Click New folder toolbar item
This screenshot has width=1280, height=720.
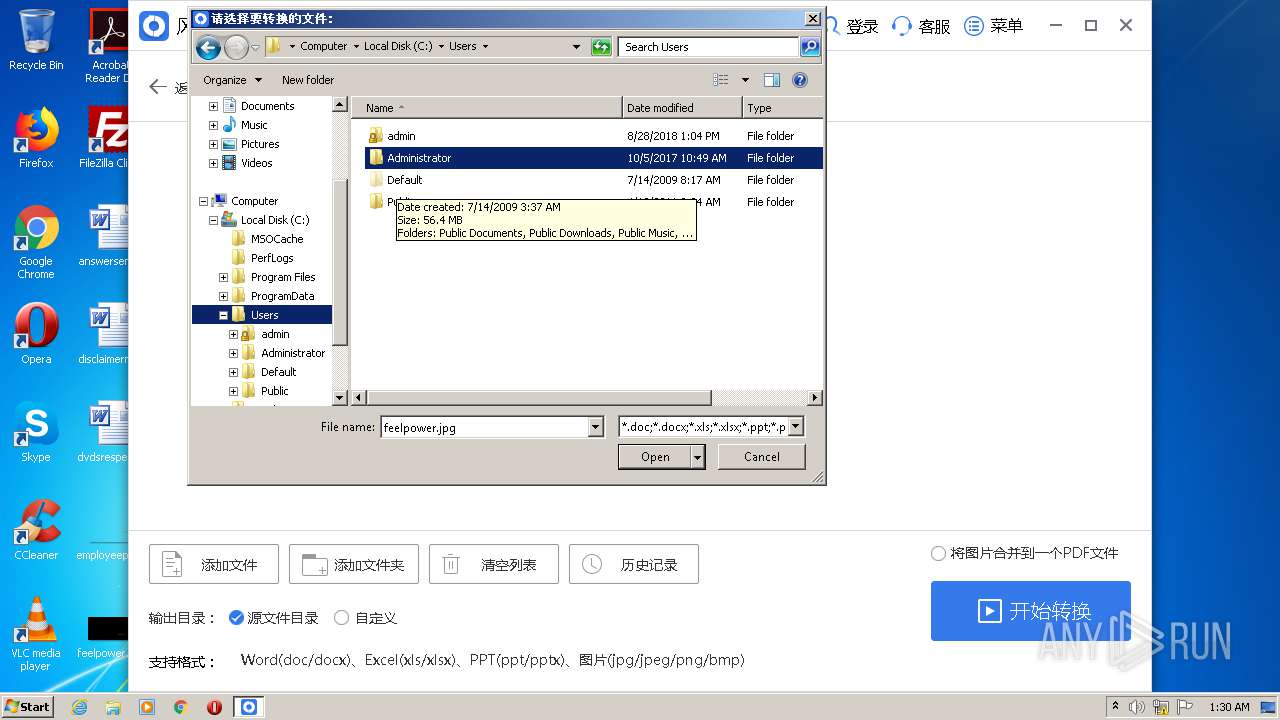click(x=308, y=80)
